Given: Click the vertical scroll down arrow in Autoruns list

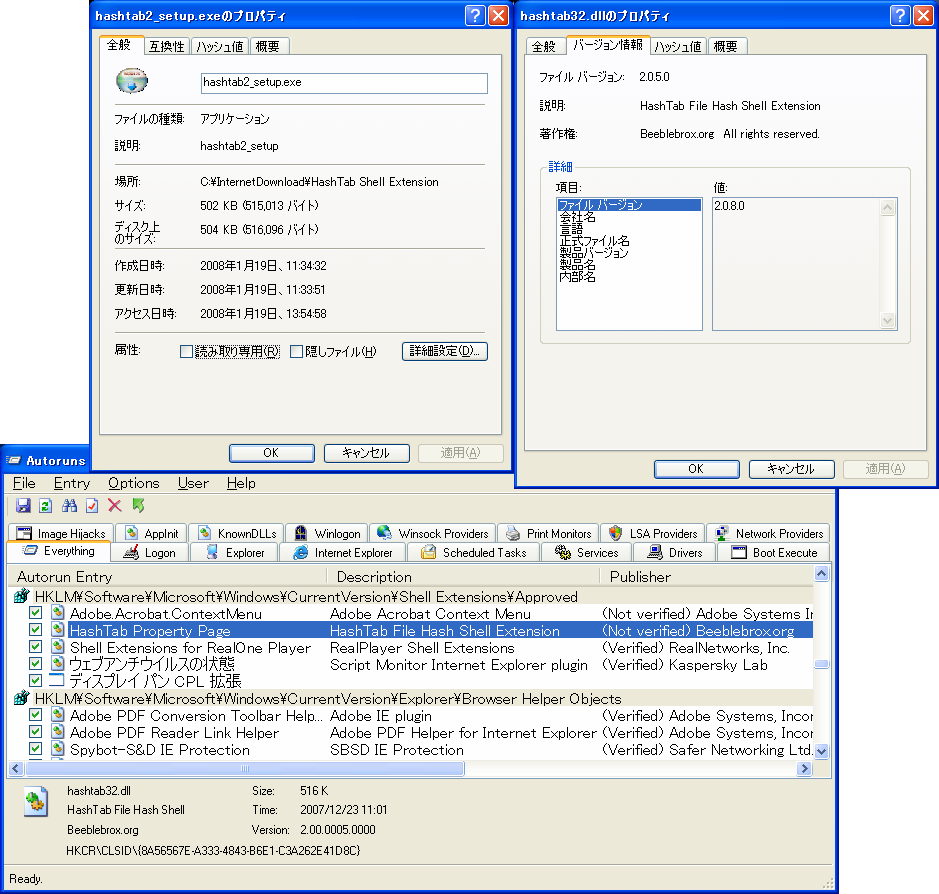Looking at the screenshot, I should point(821,751).
